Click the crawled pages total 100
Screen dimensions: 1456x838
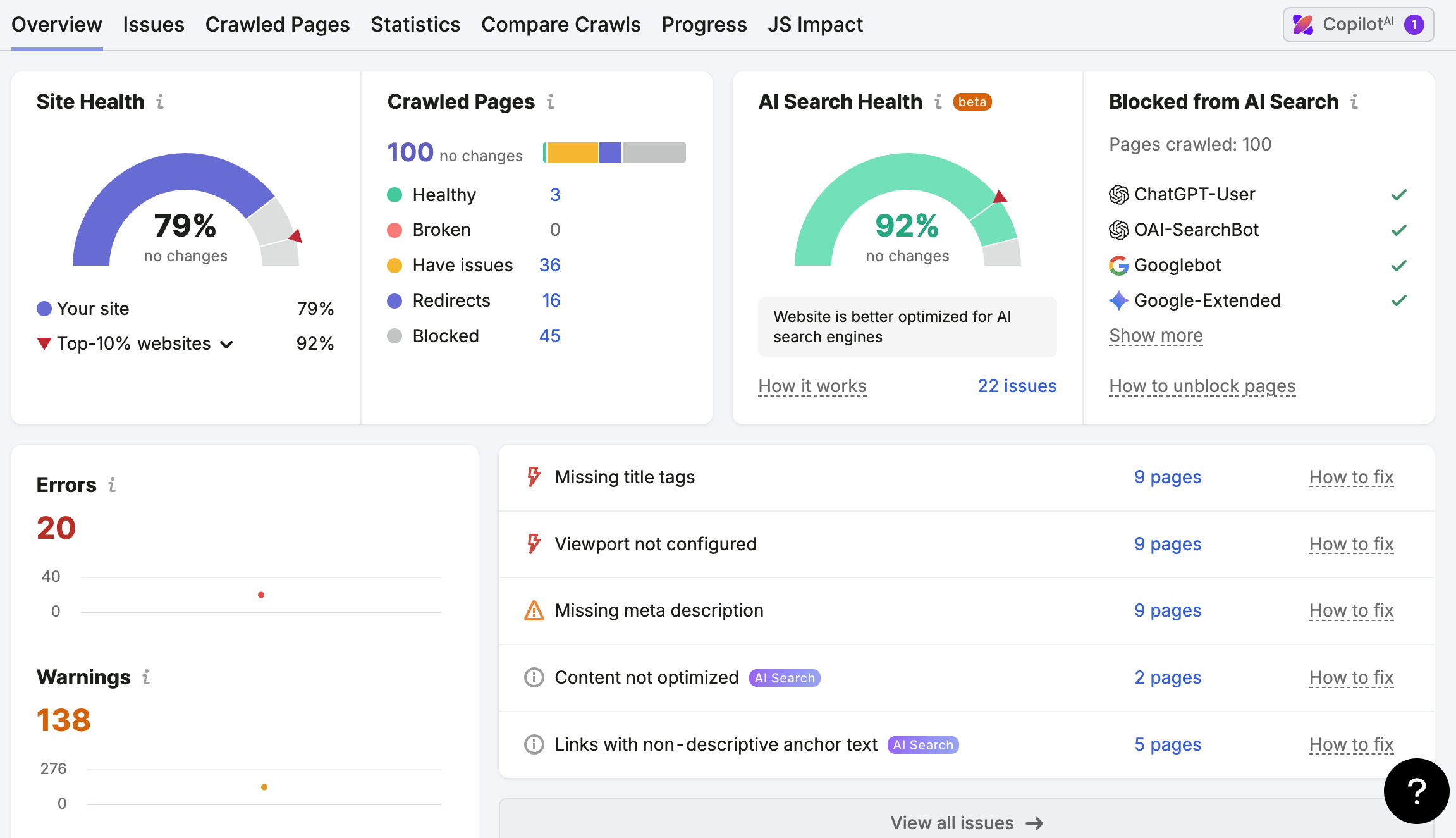coord(410,152)
